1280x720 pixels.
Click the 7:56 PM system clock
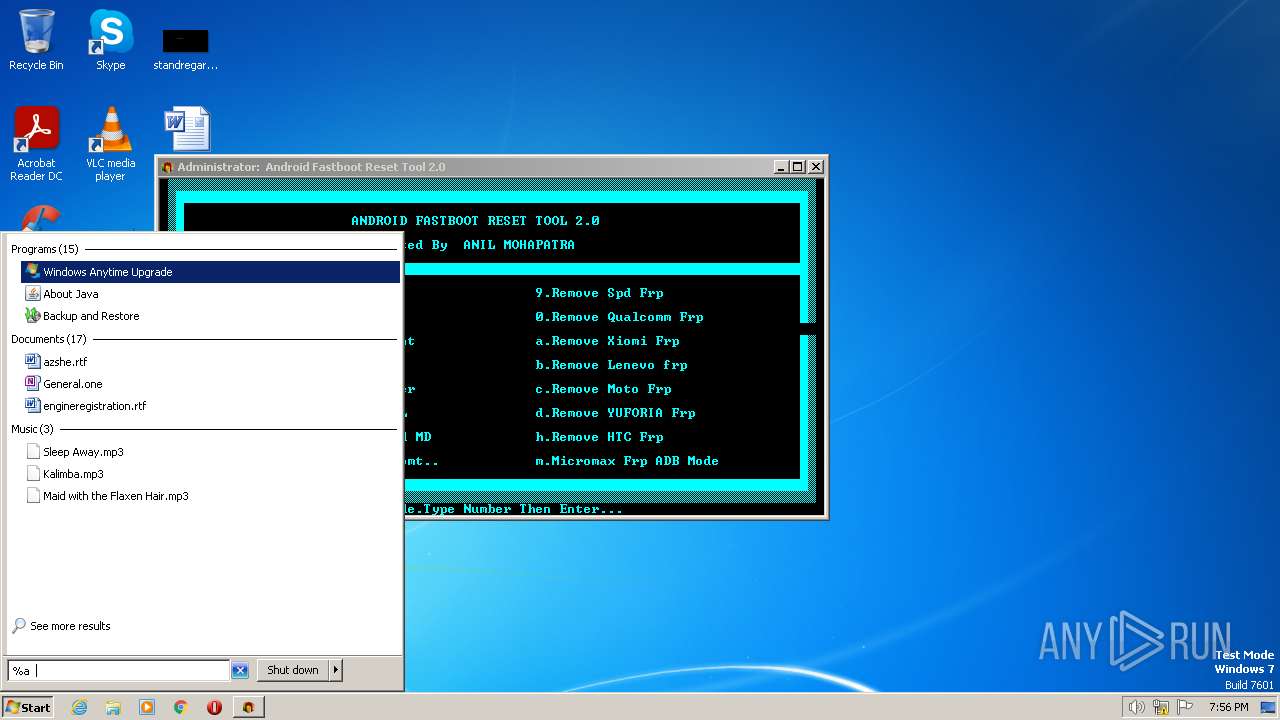click(1228, 707)
